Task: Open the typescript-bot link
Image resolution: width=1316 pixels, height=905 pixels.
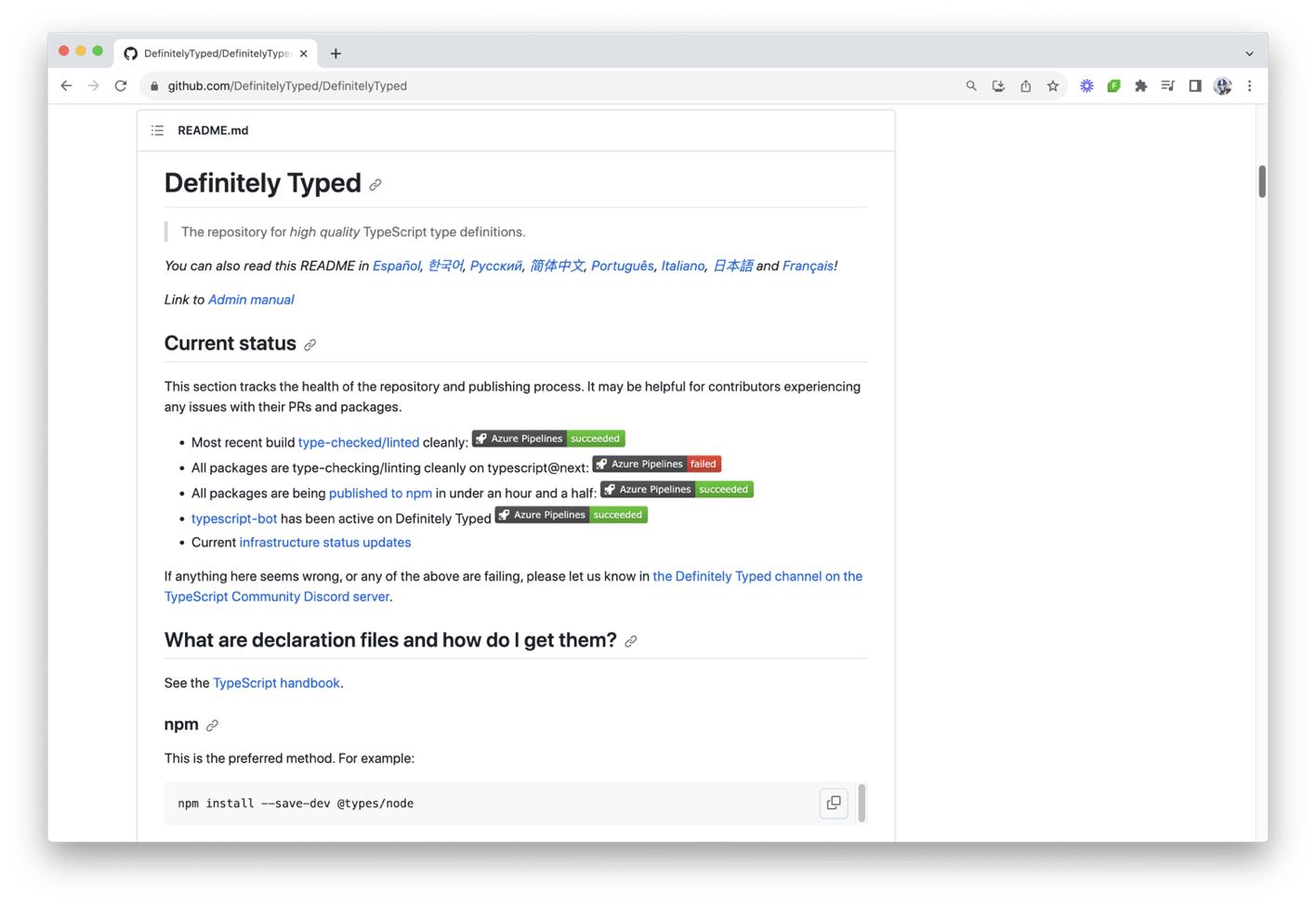Action: click(x=234, y=518)
